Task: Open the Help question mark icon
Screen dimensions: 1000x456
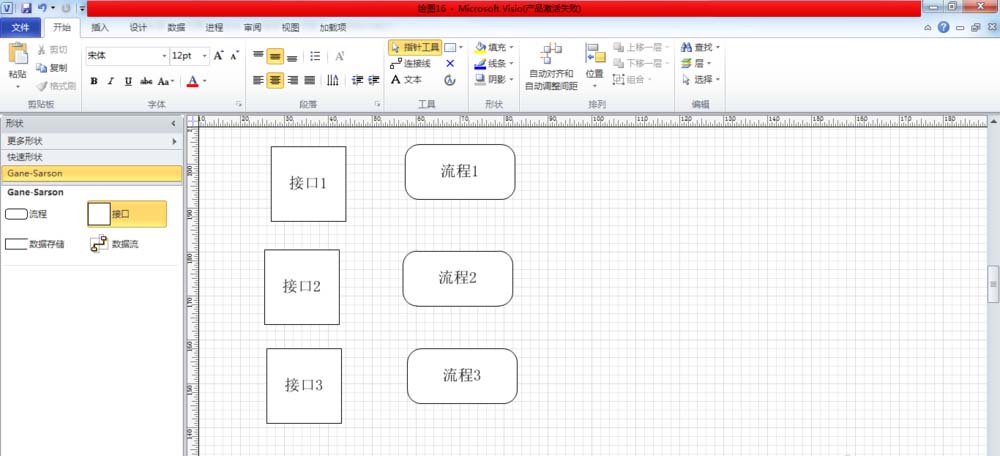Action: (x=943, y=27)
